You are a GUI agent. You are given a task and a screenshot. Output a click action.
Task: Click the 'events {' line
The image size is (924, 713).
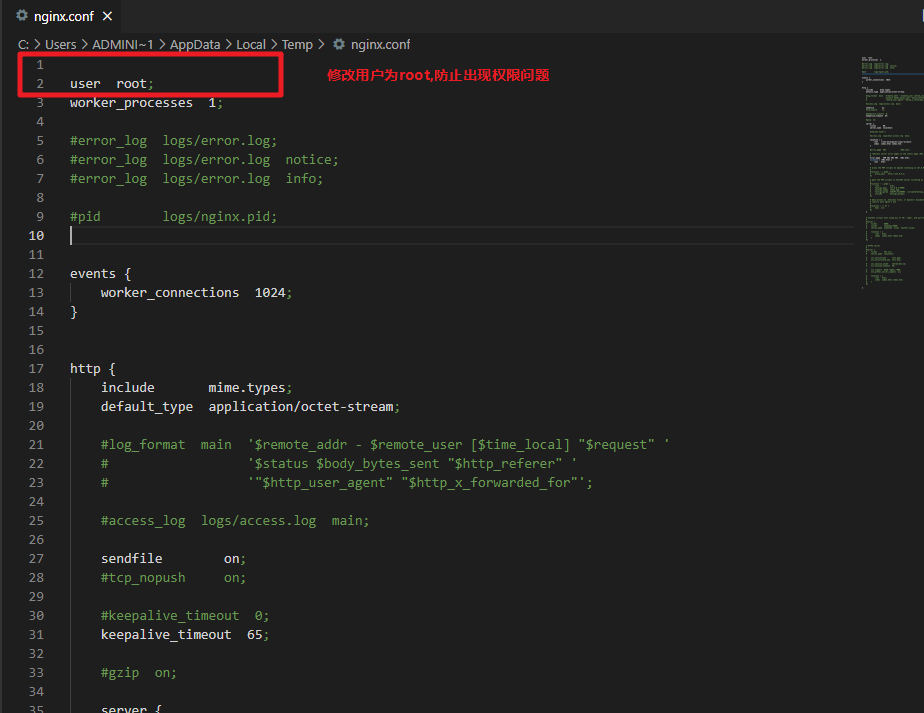point(100,274)
